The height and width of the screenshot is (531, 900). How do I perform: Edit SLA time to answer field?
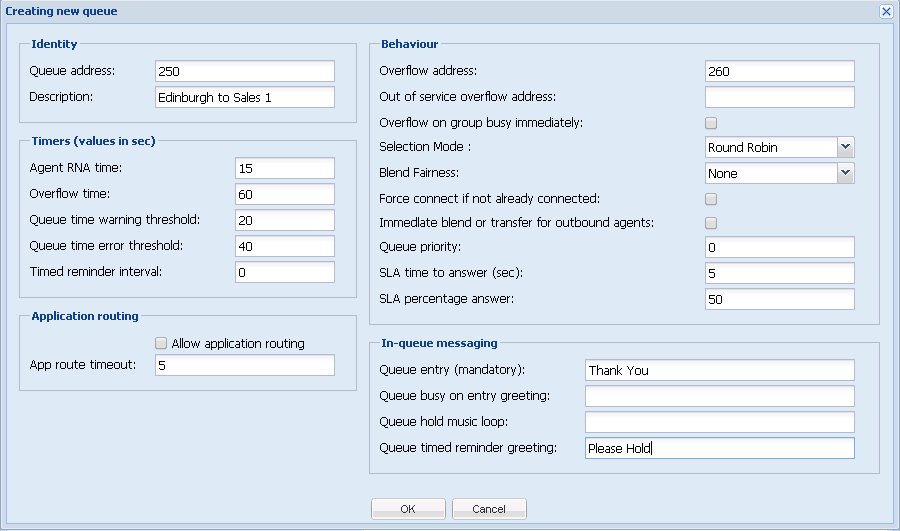pos(779,273)
